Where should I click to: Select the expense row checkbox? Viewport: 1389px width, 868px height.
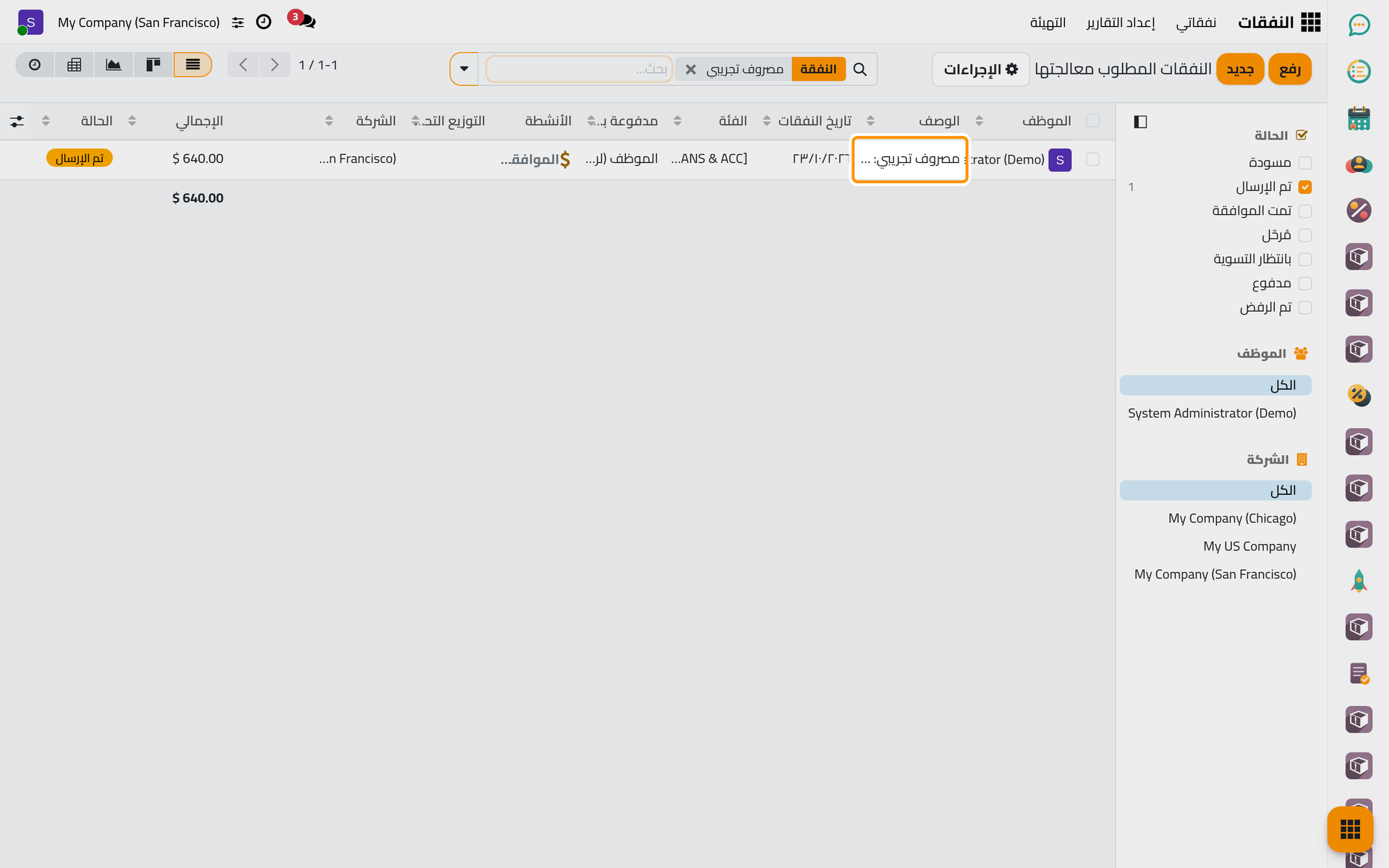[x=1092, y=159]
